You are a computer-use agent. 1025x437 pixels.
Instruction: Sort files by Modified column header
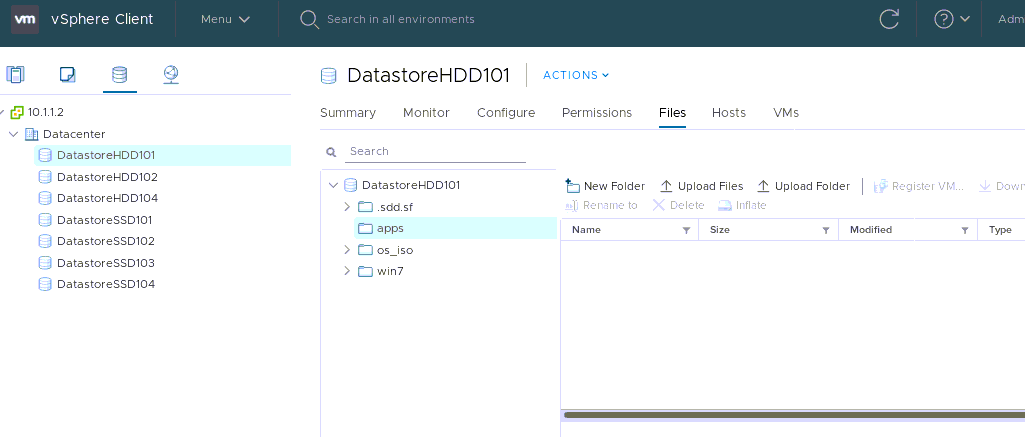point(871,230)
